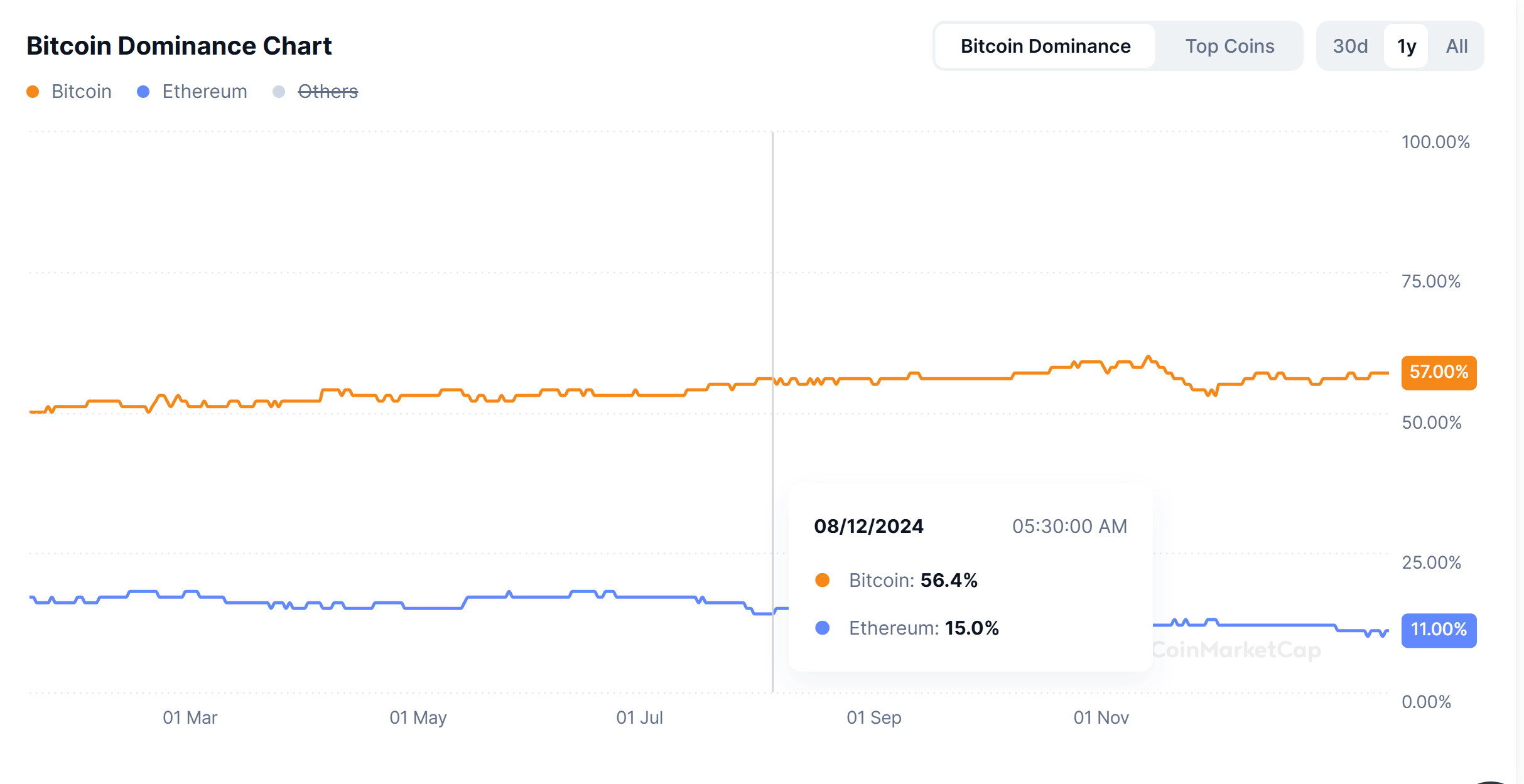Set the time range to 30d
The image size is (1524, 784).
(x=1350, y=46)
